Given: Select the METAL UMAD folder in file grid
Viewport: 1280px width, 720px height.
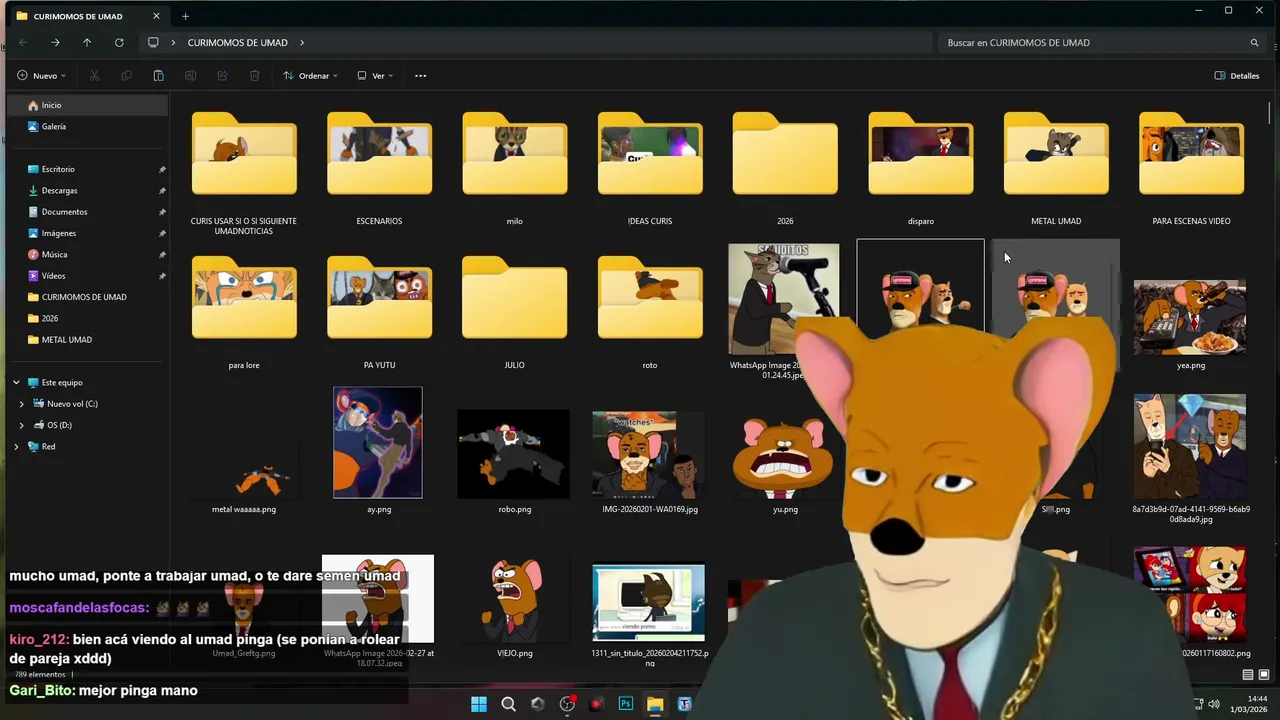Looking at the screenshot, I should 1056,168.
